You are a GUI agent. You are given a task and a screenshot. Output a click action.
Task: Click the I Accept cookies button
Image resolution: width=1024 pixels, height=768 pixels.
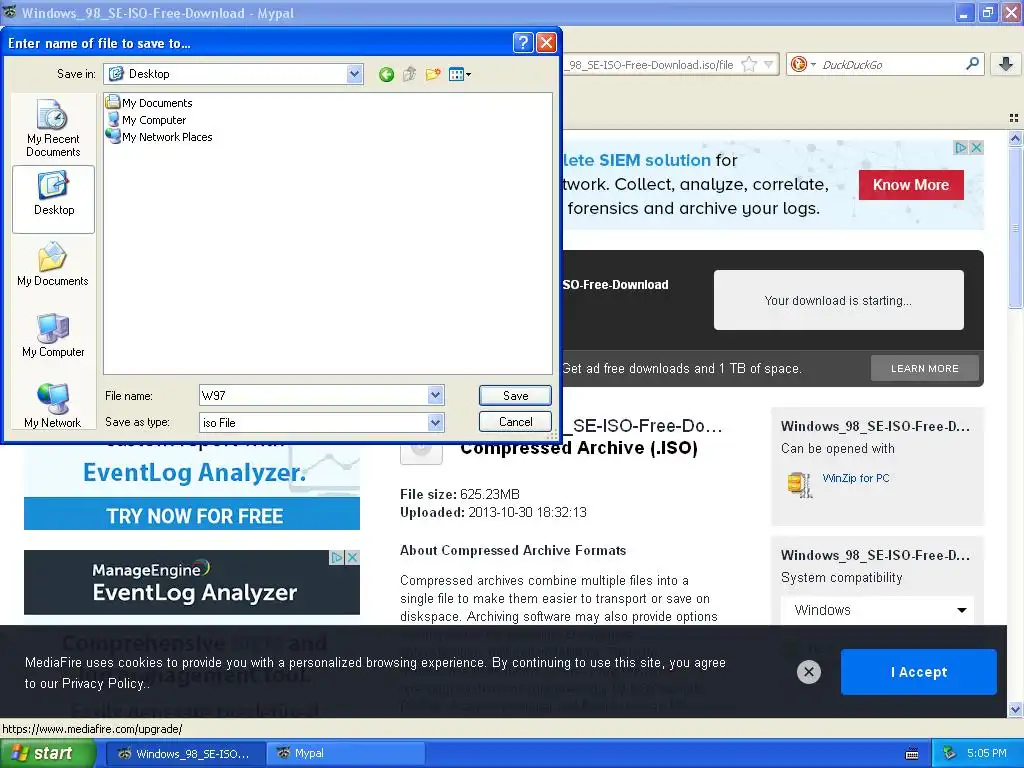(919, 672)
